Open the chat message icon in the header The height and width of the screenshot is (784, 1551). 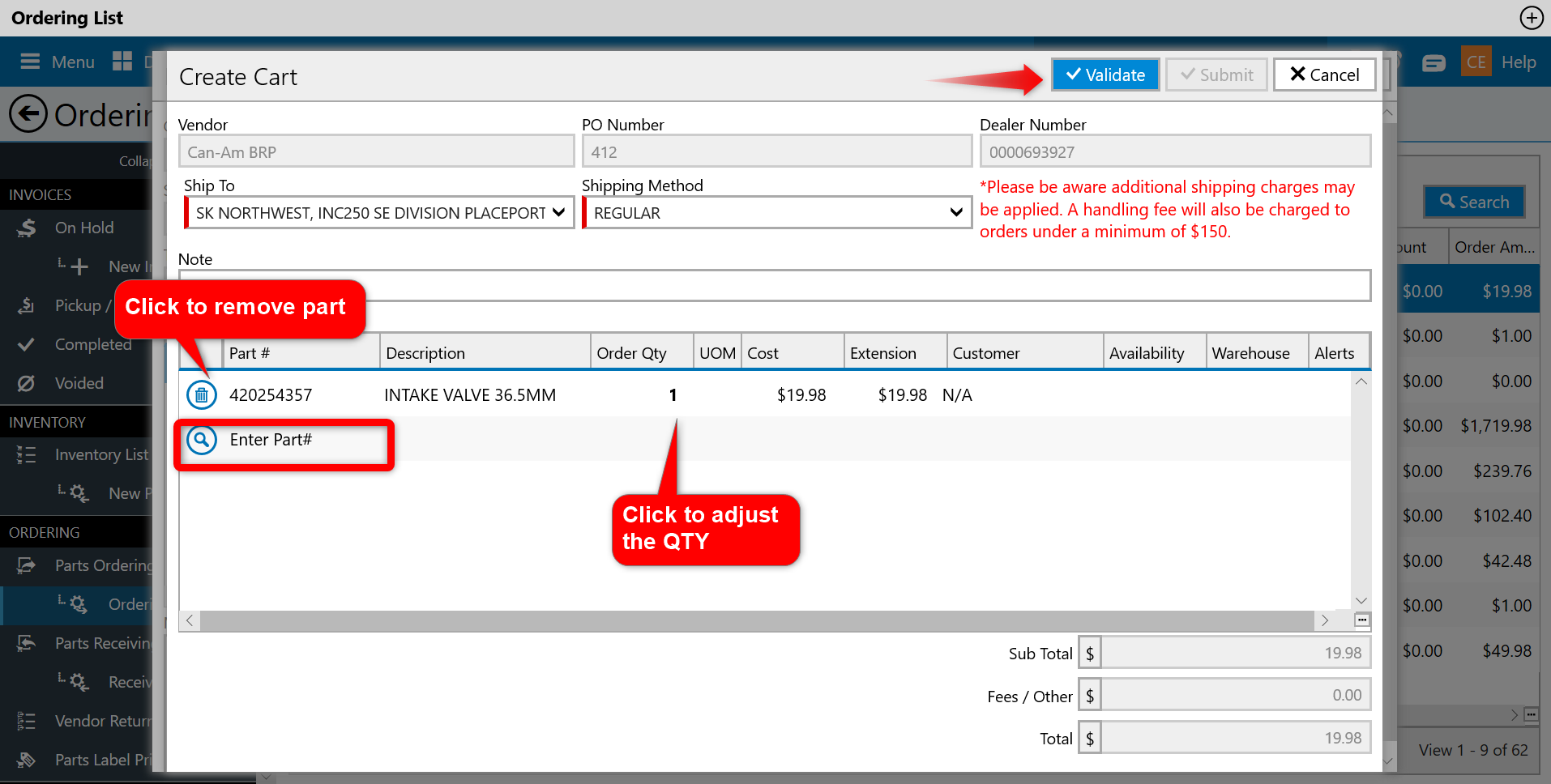coord(1433,62)
